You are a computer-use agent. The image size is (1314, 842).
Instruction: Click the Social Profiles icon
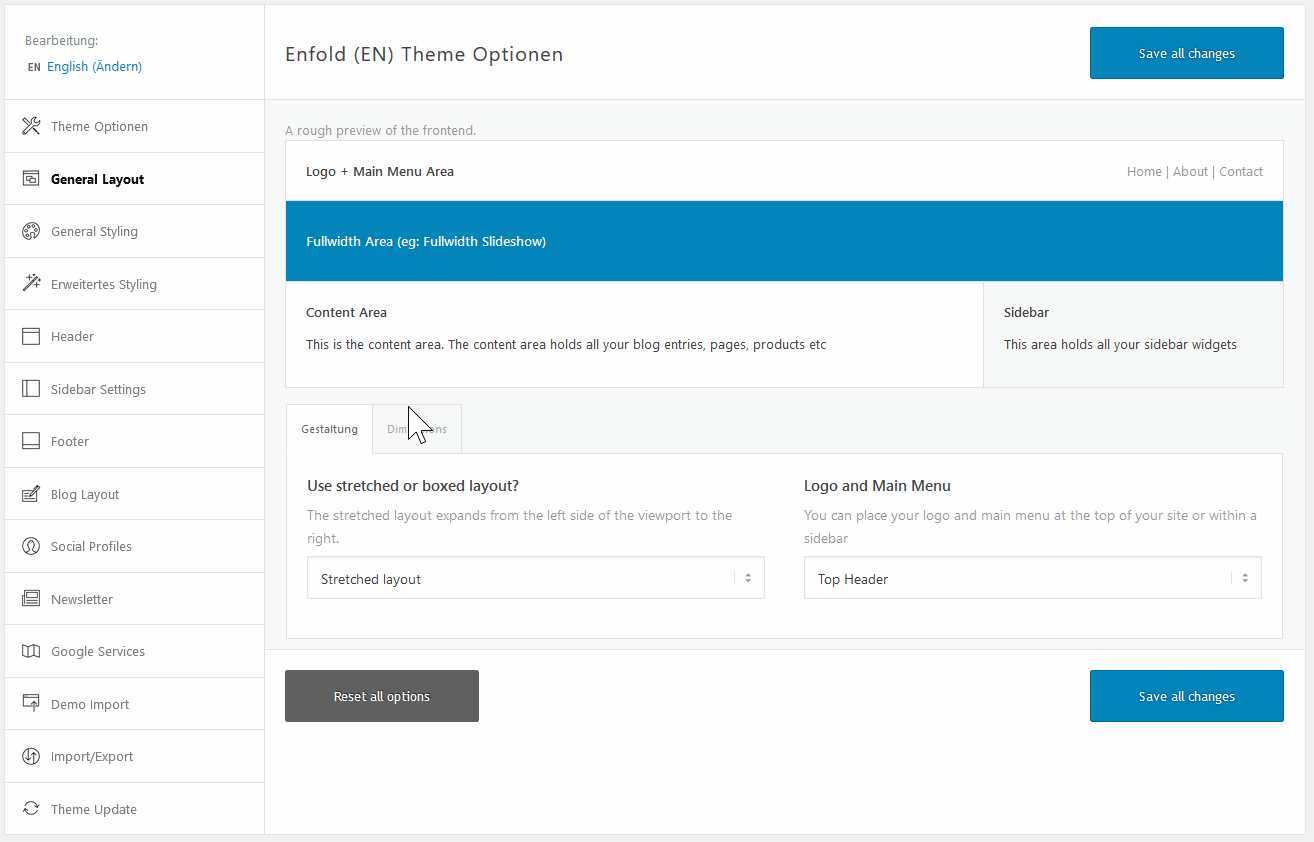pos(31,547)
